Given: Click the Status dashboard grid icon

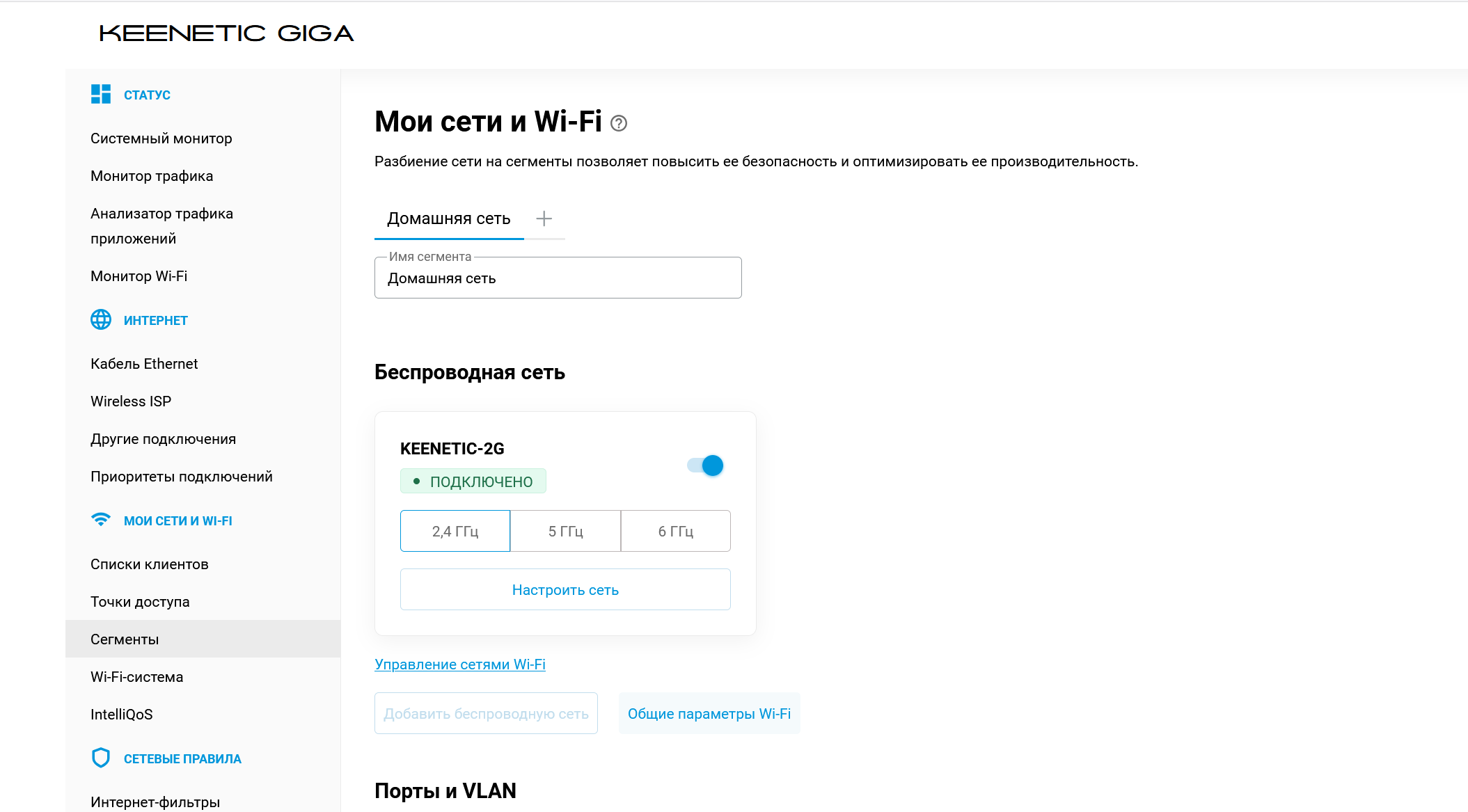Looking at the screenshot, I should pyautogui.click(x=101, y=95).
